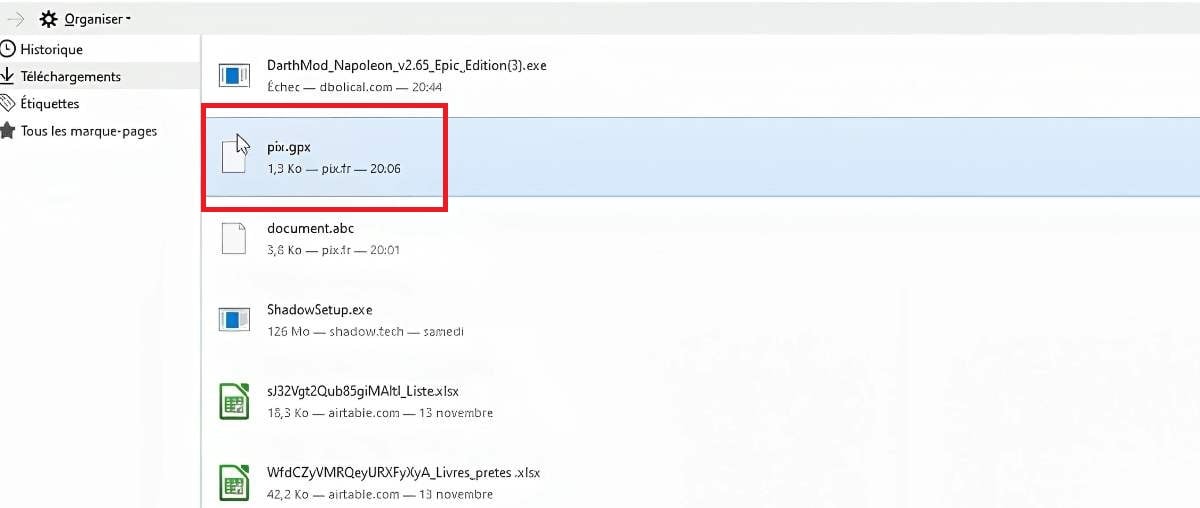Open the Organiser dropdown menu
This screenshot has width=1200, height=508.
(x=97, y=19)
